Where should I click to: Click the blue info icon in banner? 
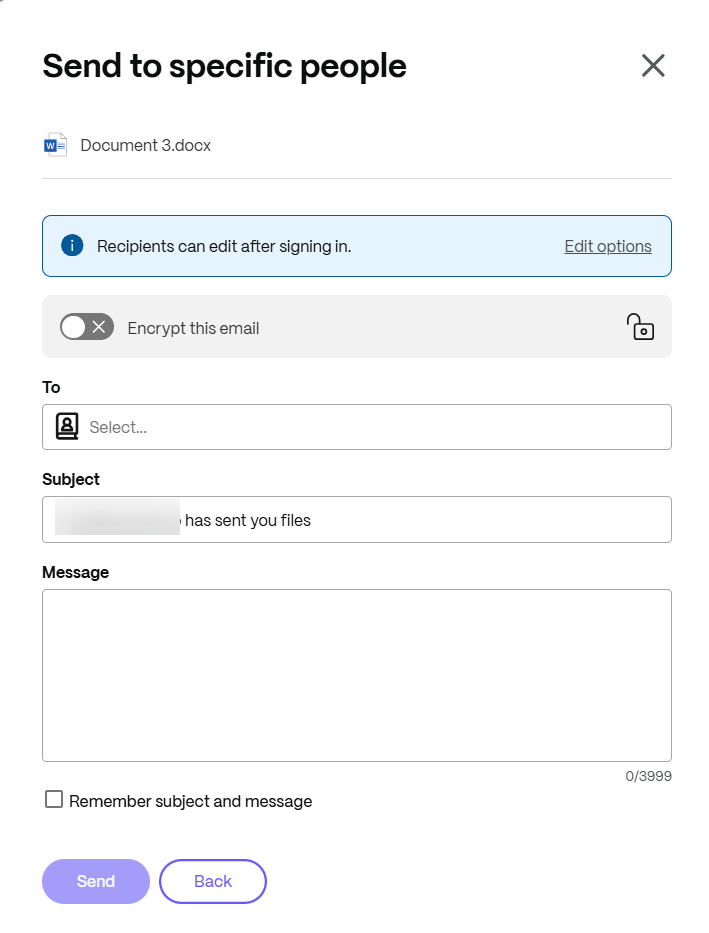click(x=72, y=246)
